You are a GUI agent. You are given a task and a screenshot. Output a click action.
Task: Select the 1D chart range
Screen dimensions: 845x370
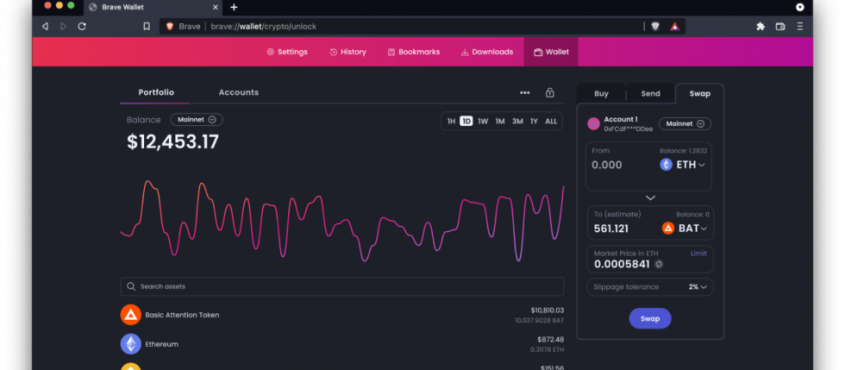click(466, 121)
